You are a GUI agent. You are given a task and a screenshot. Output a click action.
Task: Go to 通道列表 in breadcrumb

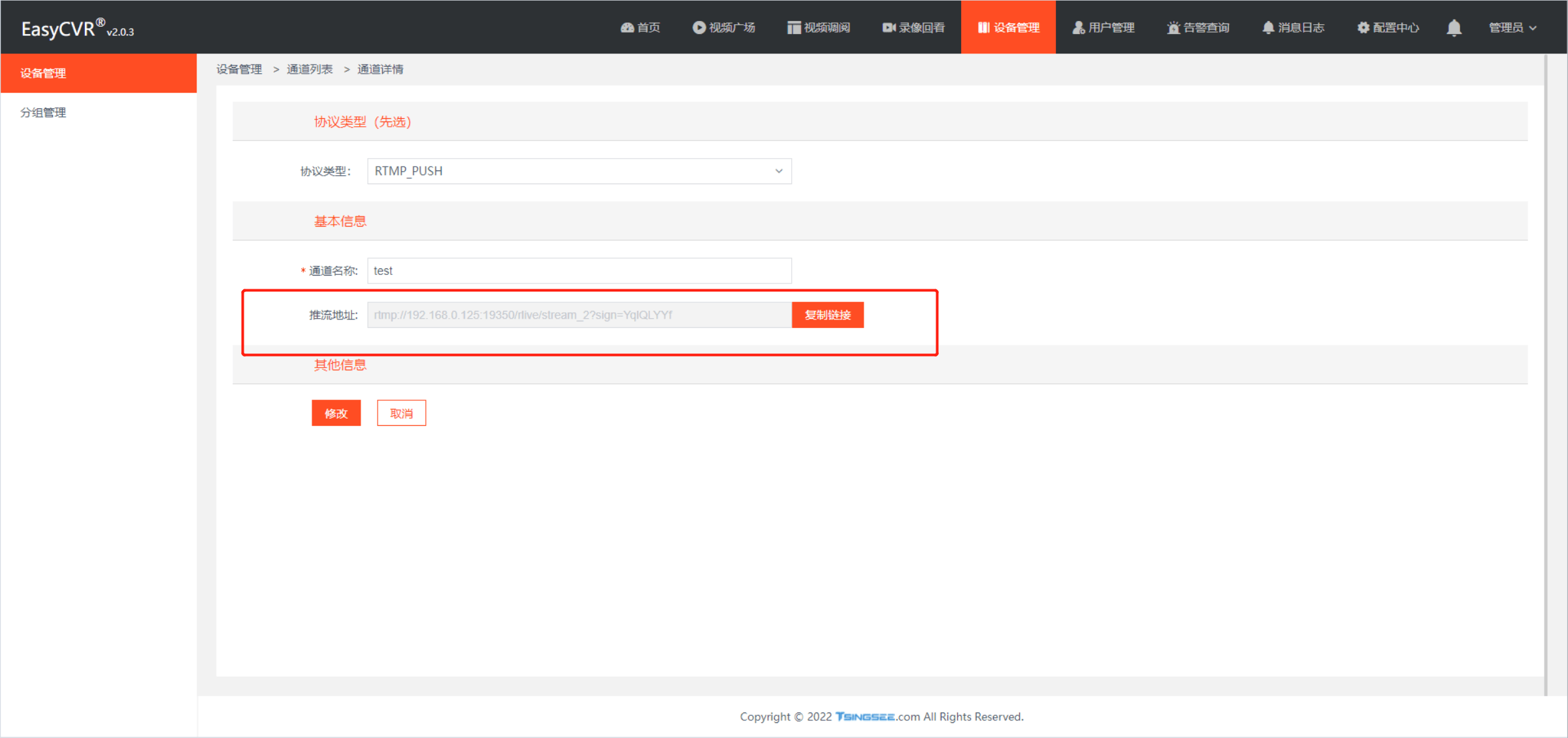310,69
